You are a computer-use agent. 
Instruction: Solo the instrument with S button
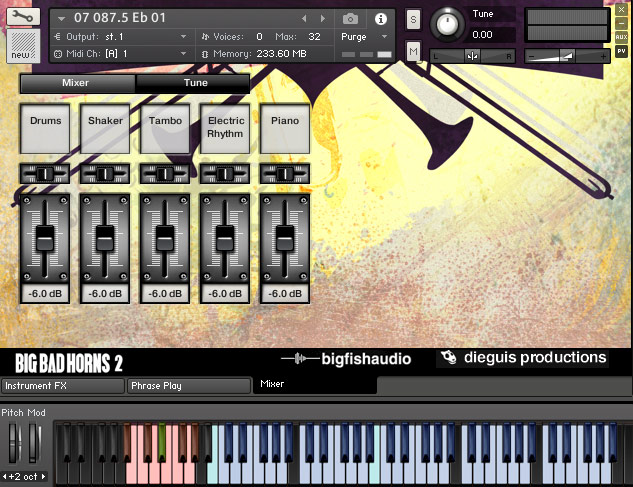pyautogui.click(x=413, y=19)
